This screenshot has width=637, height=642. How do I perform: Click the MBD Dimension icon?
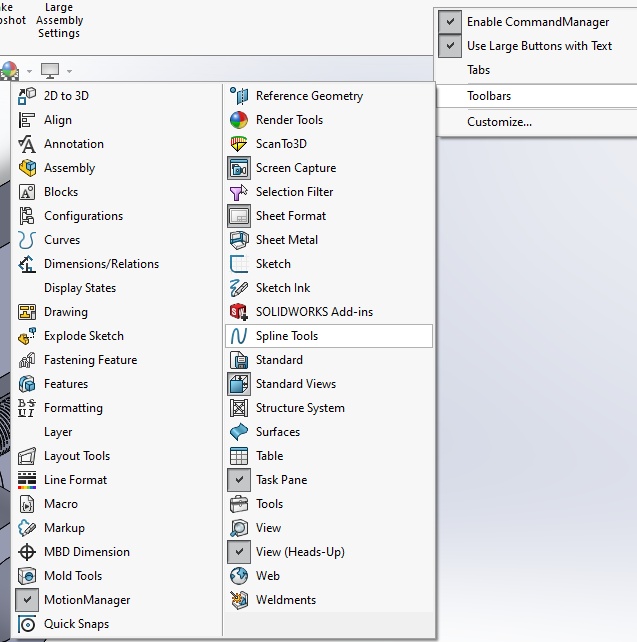27,552
